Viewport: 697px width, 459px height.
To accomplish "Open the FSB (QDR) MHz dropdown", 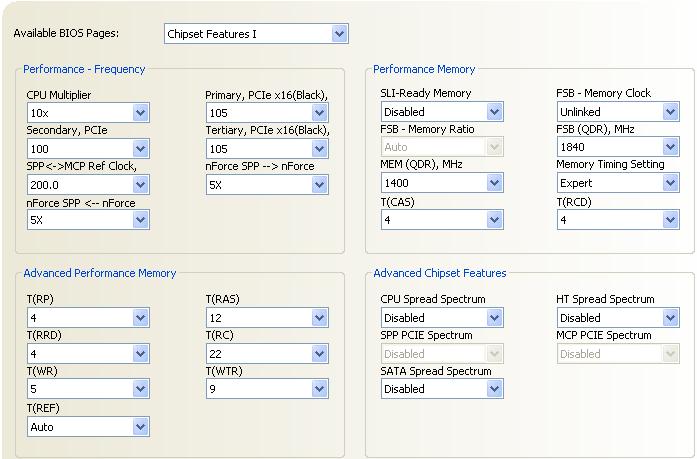I will click(618, 147).
